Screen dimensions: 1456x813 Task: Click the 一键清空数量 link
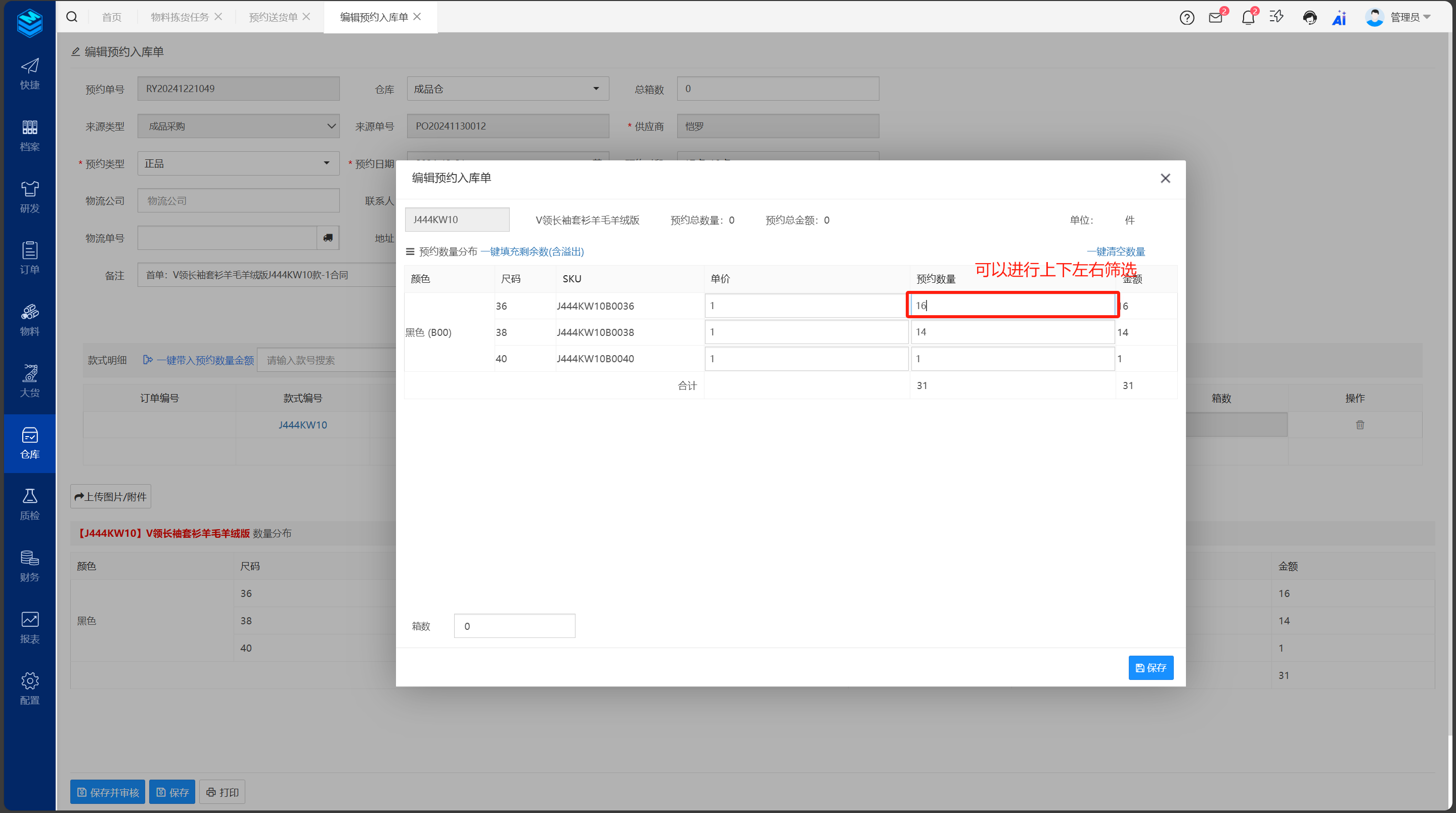tap(1115, 251)
